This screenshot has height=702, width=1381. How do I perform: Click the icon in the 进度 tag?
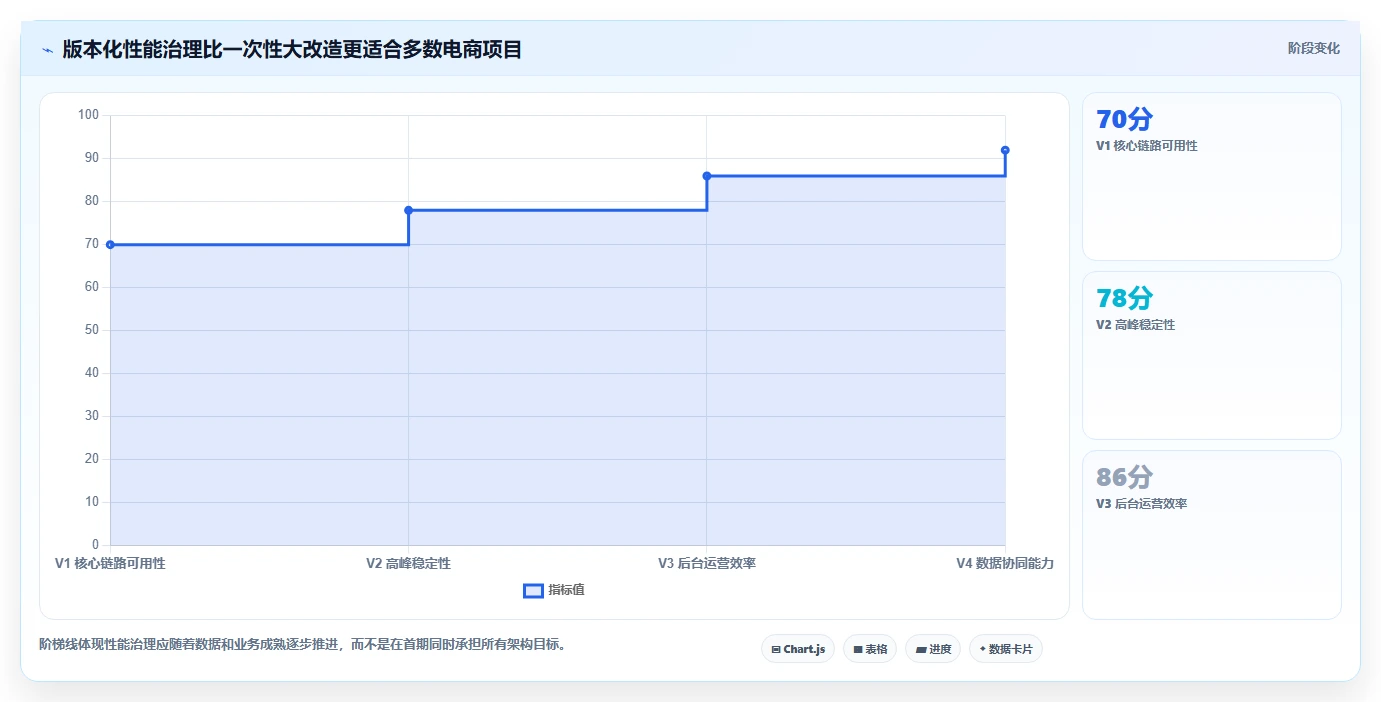(x=921, y=650)
